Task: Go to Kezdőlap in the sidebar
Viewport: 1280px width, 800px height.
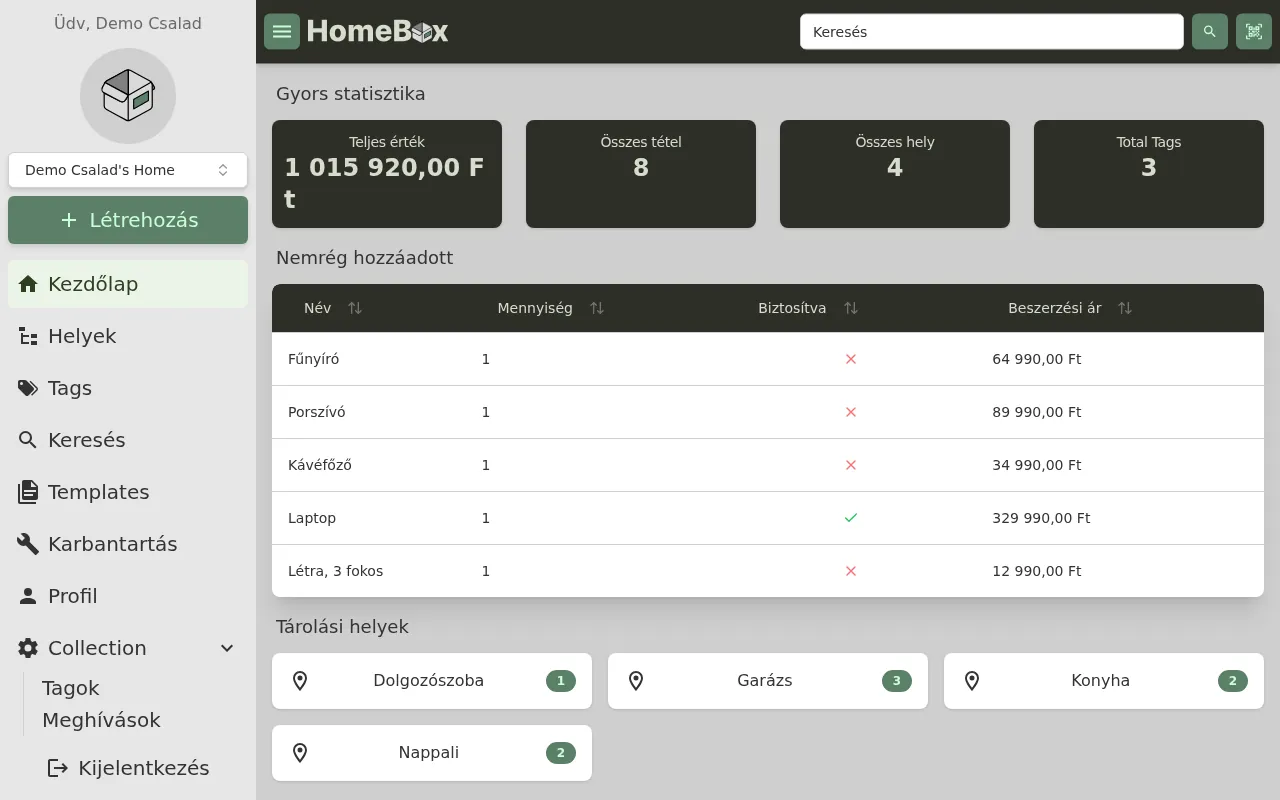Action: click(128, 284)
